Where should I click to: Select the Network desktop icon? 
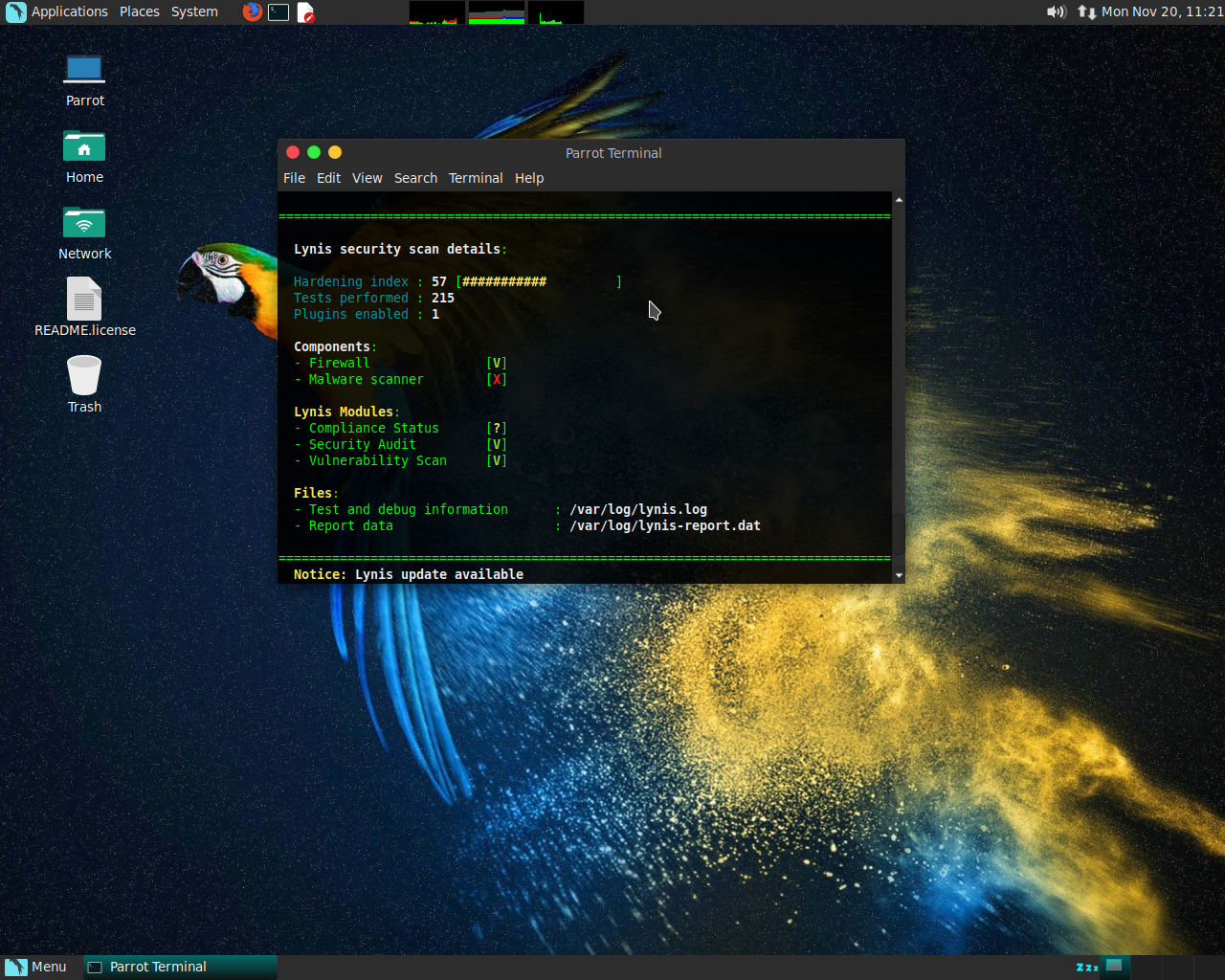84,234
